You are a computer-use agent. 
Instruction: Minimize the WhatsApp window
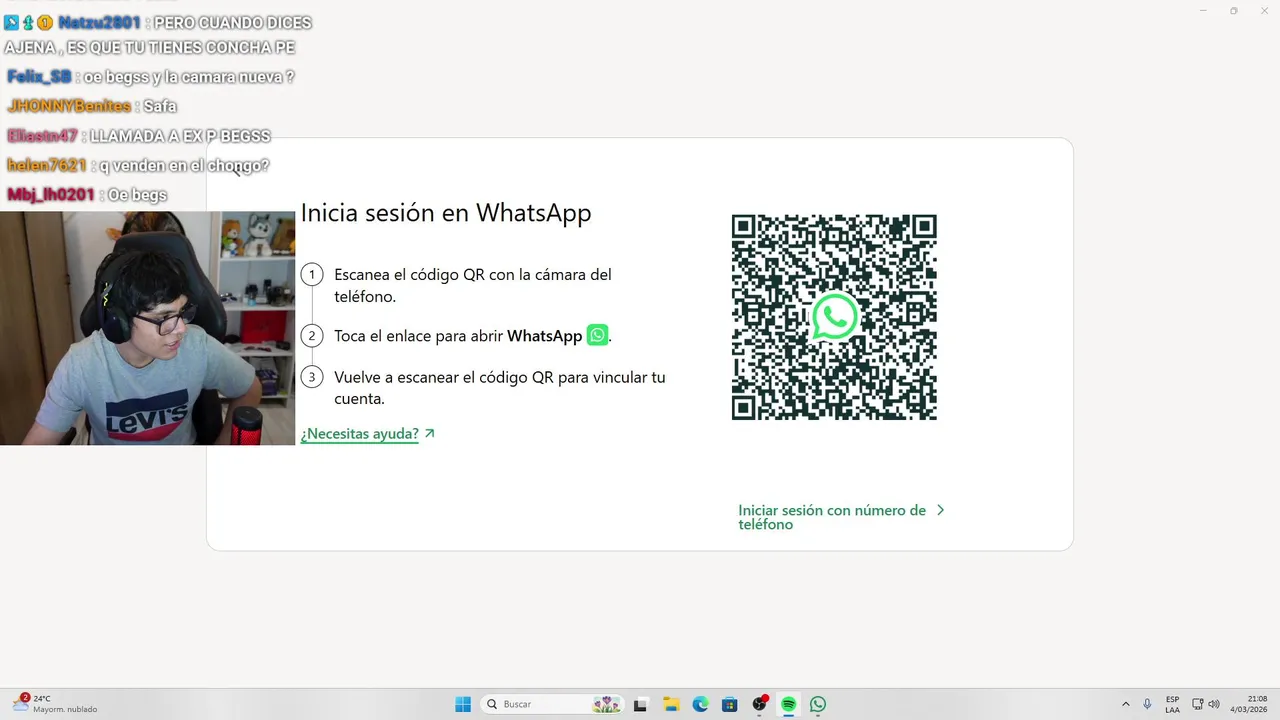point(1203,11)
